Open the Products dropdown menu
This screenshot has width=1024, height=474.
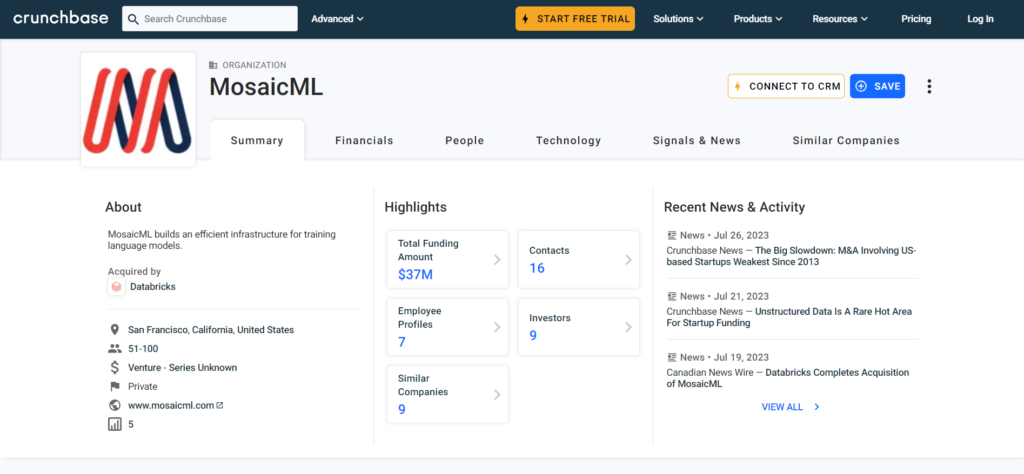(x=758, y=19)
